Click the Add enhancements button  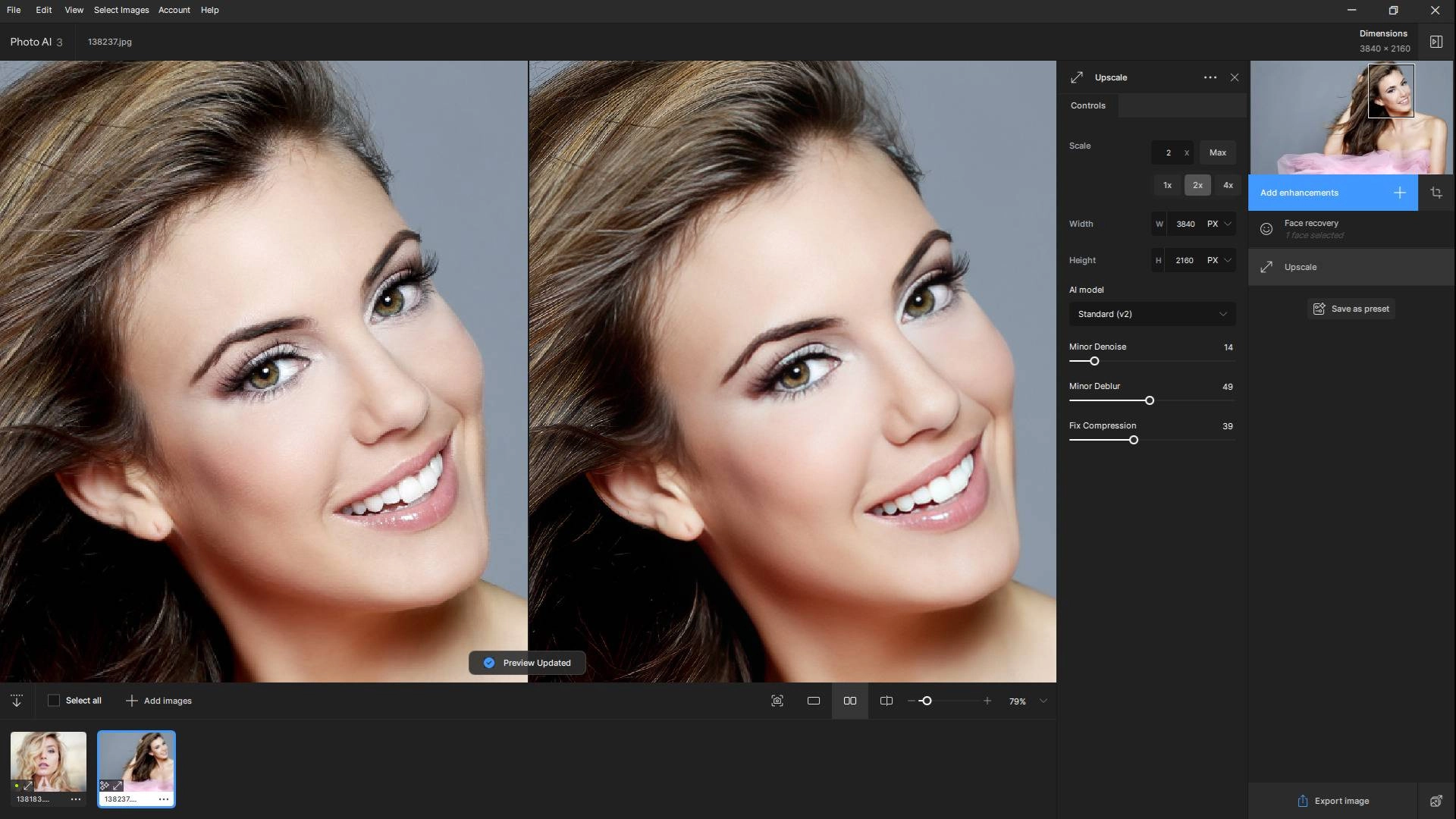(1332, 193)
